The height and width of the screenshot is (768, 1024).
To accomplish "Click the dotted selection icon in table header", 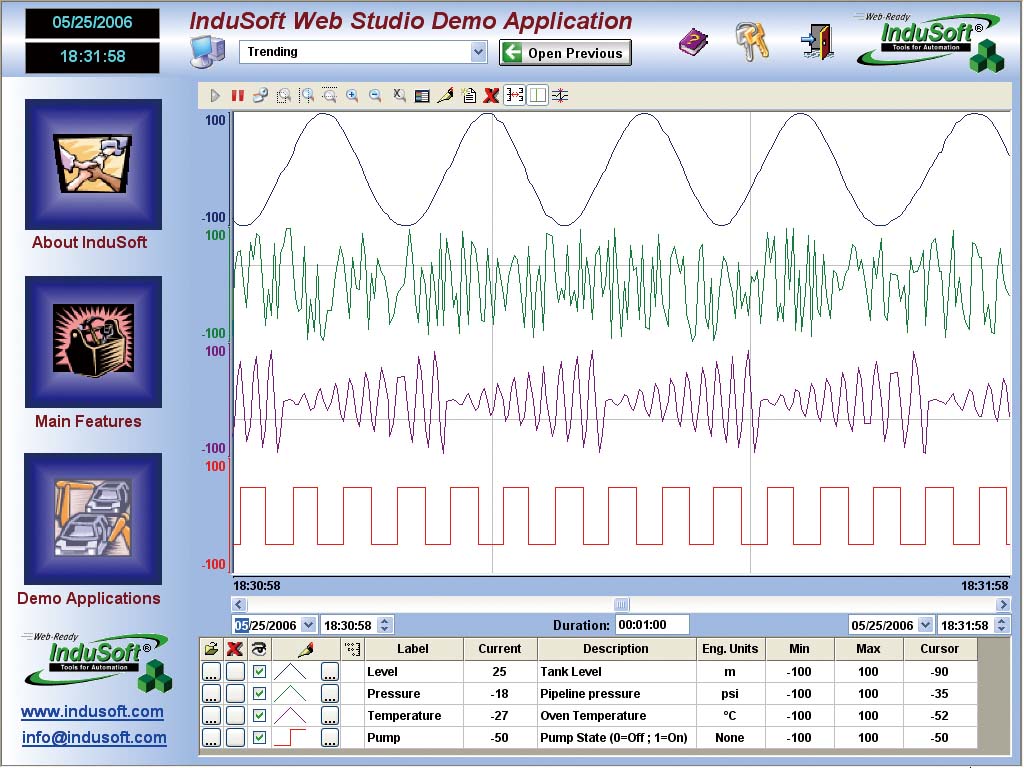I will [x=353, y=648].
